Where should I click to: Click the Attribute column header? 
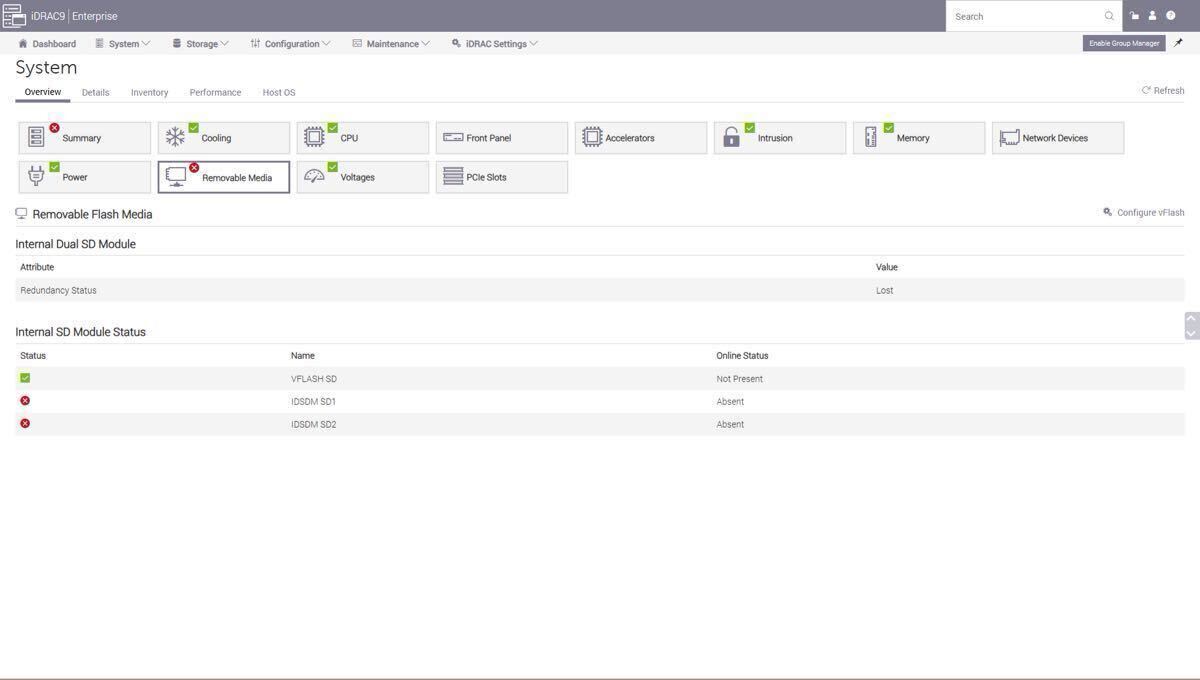point(37,267)
